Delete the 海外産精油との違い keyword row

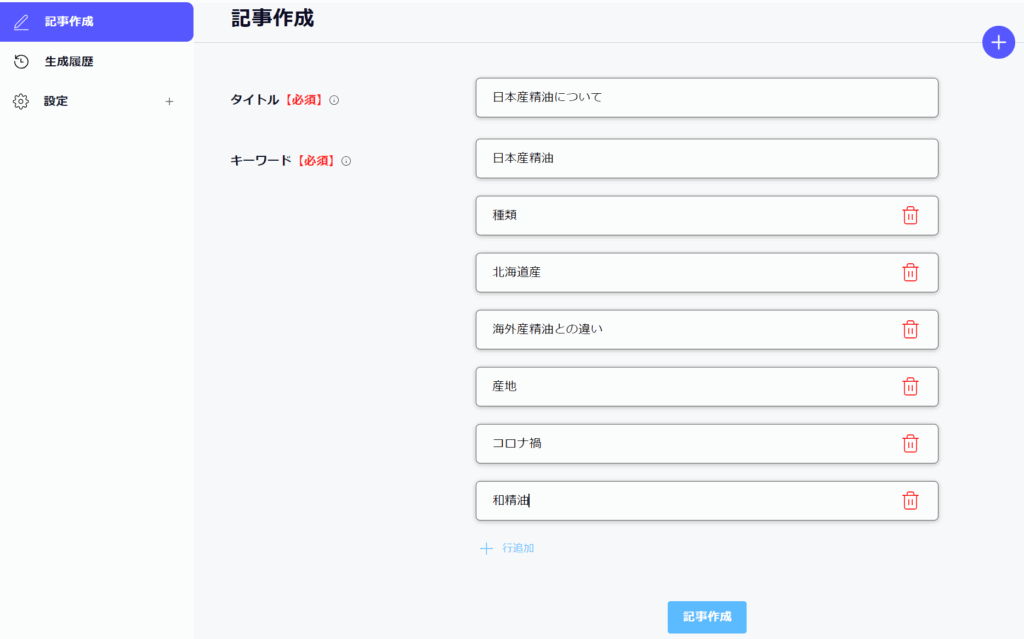910,329
